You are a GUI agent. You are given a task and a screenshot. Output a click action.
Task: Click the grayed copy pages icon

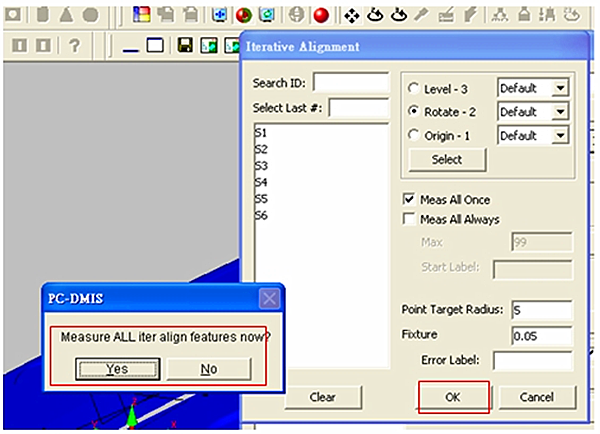(x=166, y=15)
